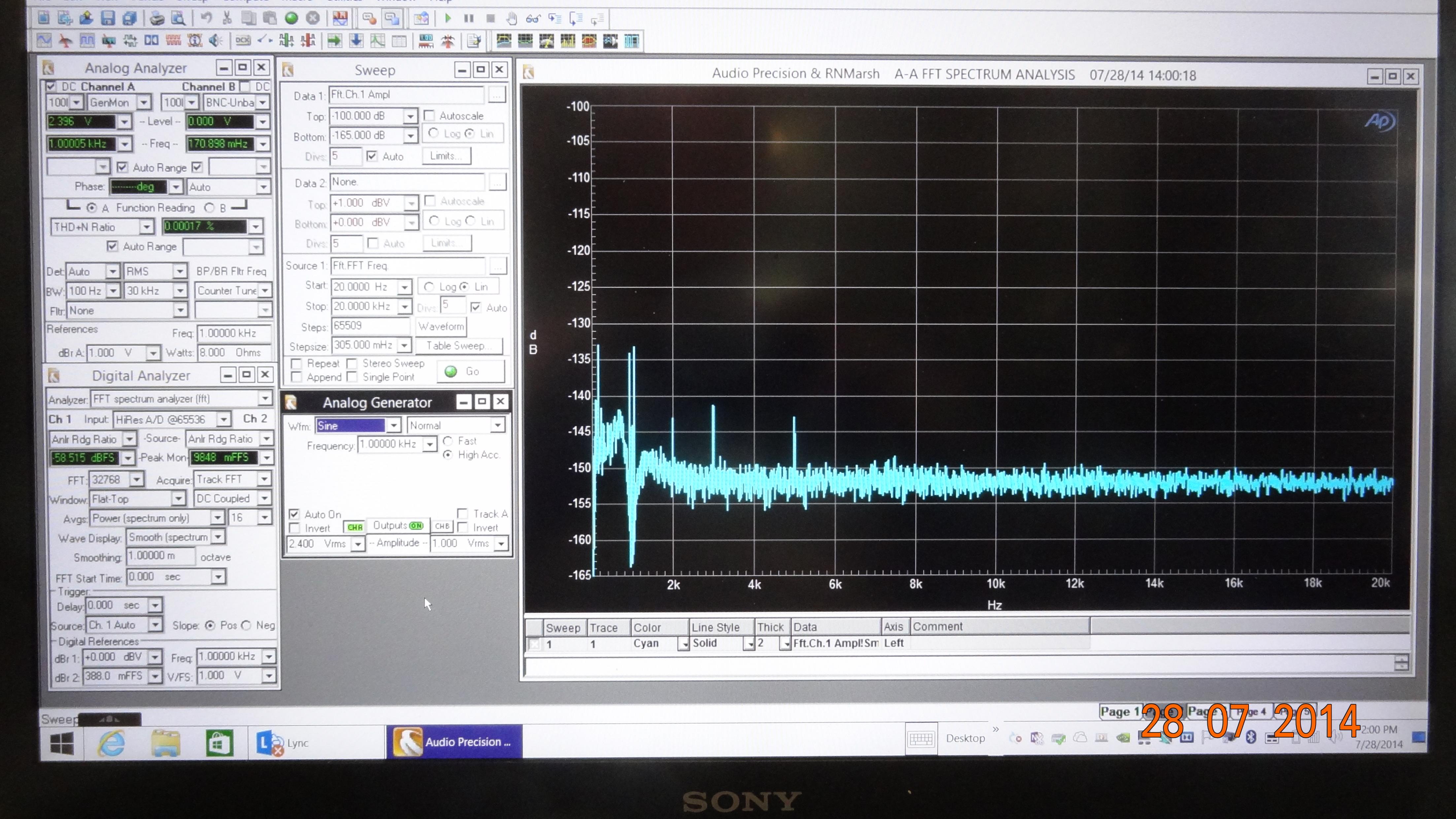1456x819 pixels.
Task: Click the Go button in Sweep
Action: pyautogui.click(x=471, y=371)
